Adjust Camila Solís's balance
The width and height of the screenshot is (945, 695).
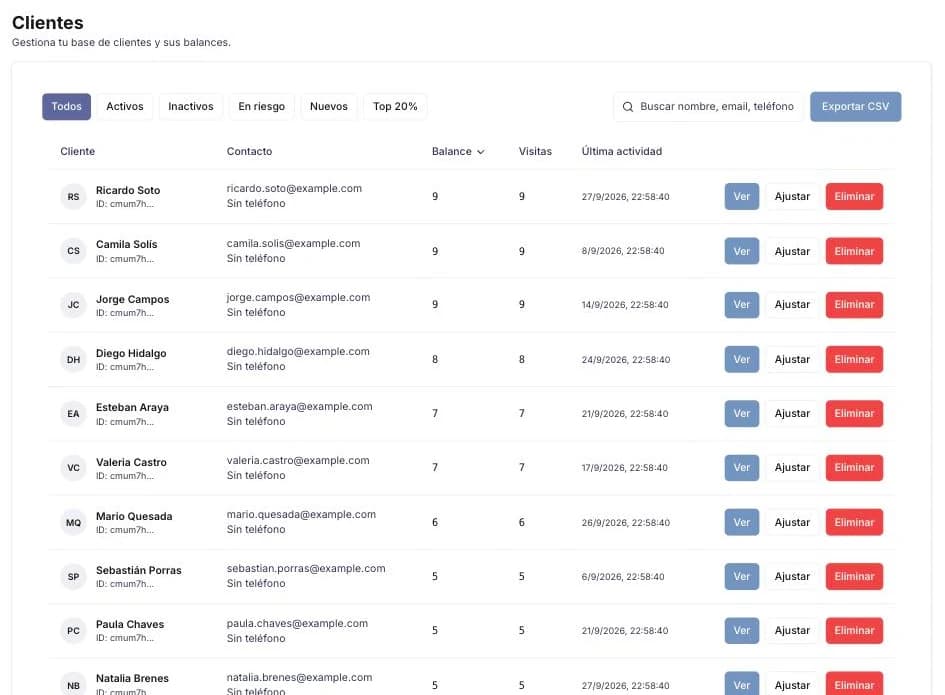point(792,251)
